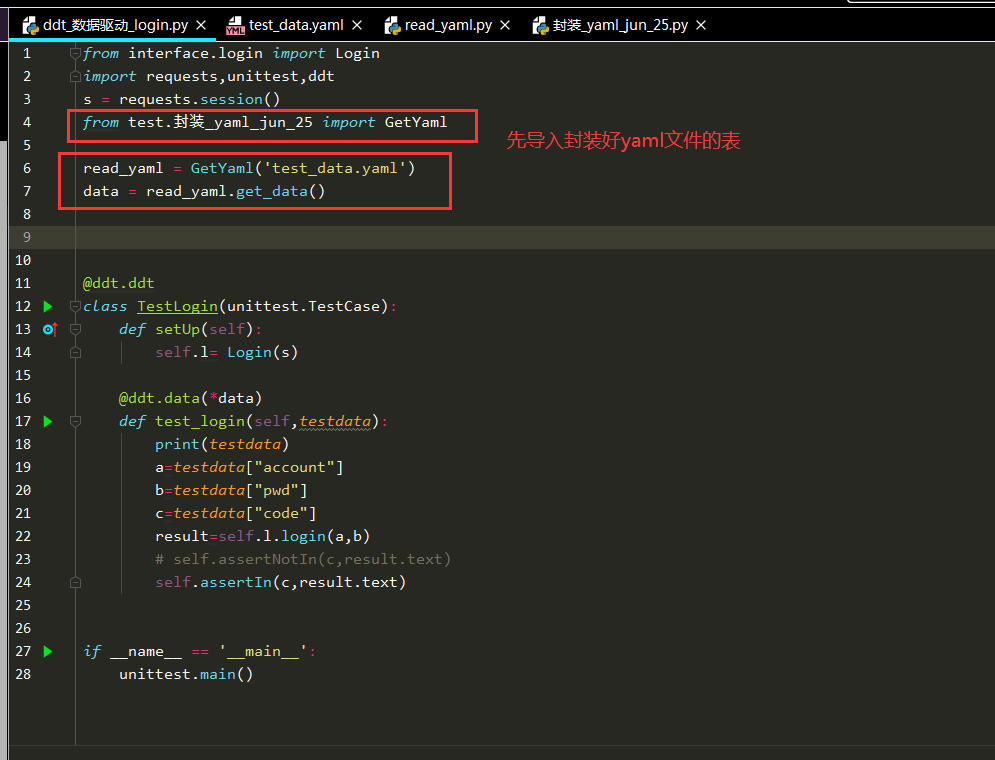Click the editor's right scrollbar area
Image resolution: width=995 pixels, height=760 pixels.
988,400
